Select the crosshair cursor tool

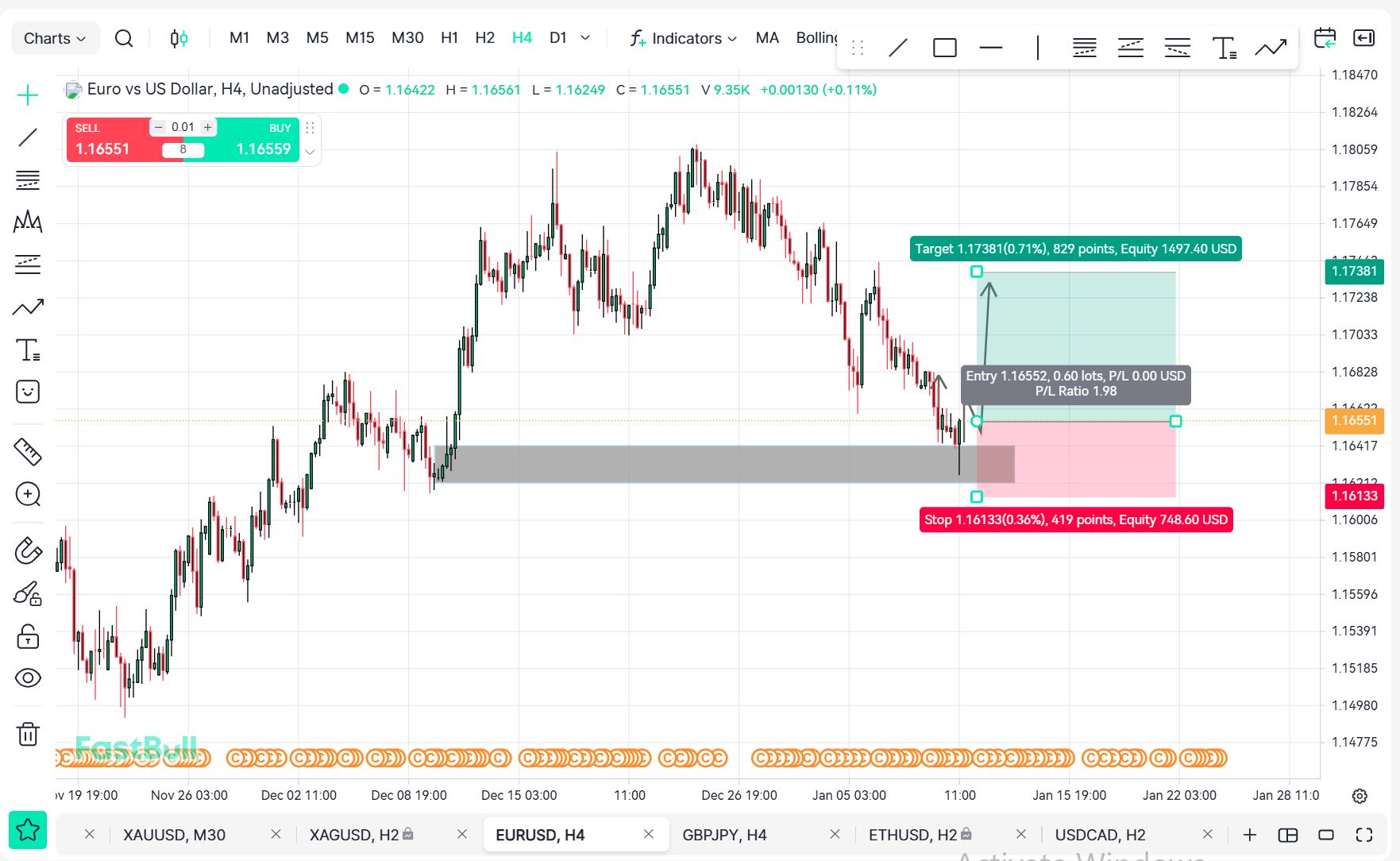(28, 95)
